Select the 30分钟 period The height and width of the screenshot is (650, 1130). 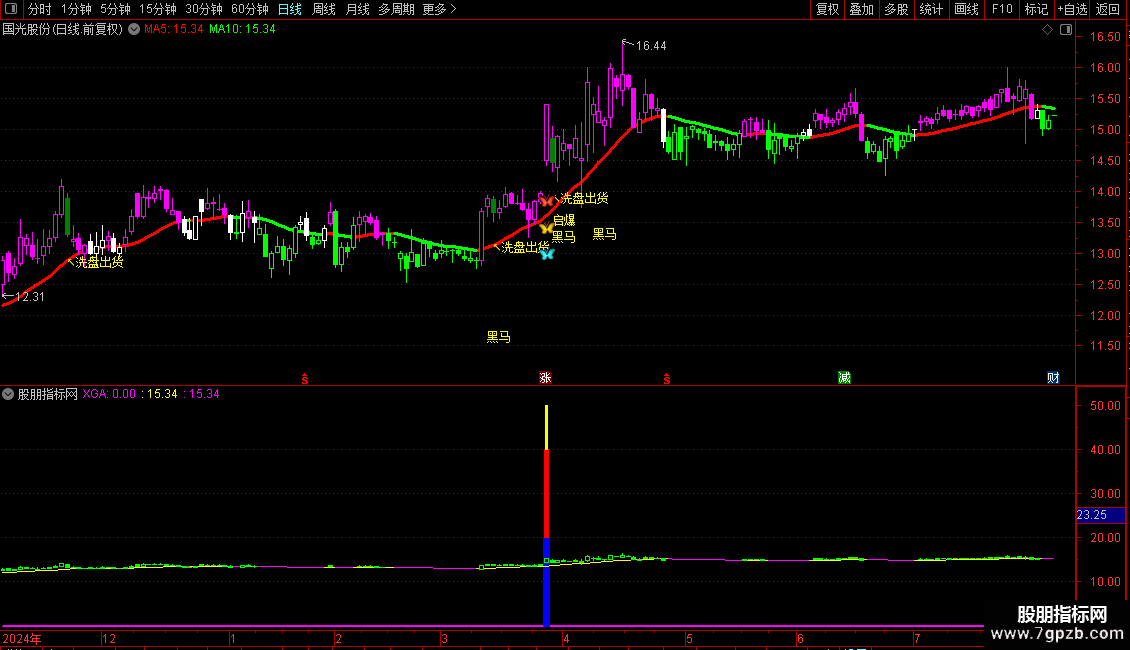coord(204,9)
